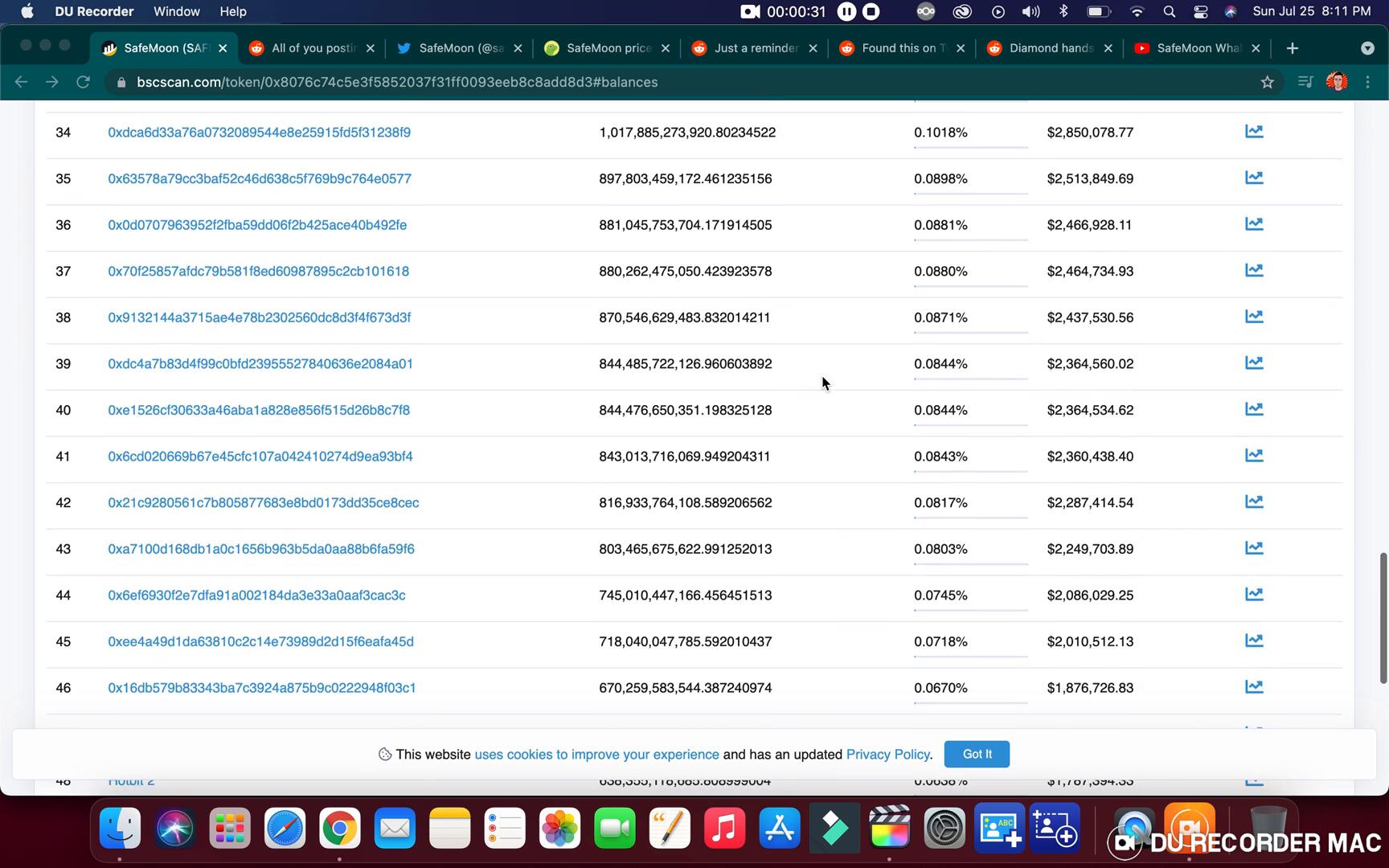Screen dimensions: 1389x868
Task: Bookmark this page with the star icon
Action: [1267, 82]
